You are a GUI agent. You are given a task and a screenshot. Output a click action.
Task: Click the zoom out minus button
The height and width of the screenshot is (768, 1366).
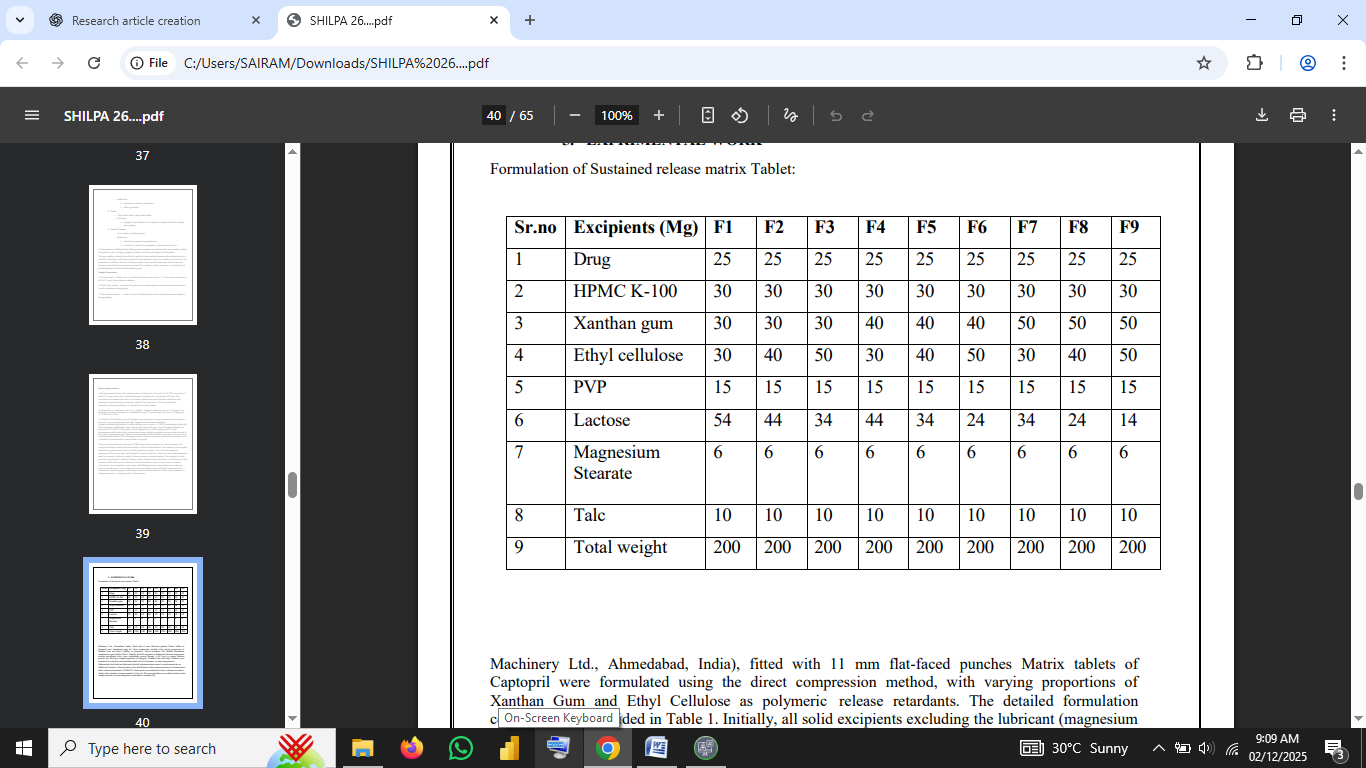click(574, 115)
